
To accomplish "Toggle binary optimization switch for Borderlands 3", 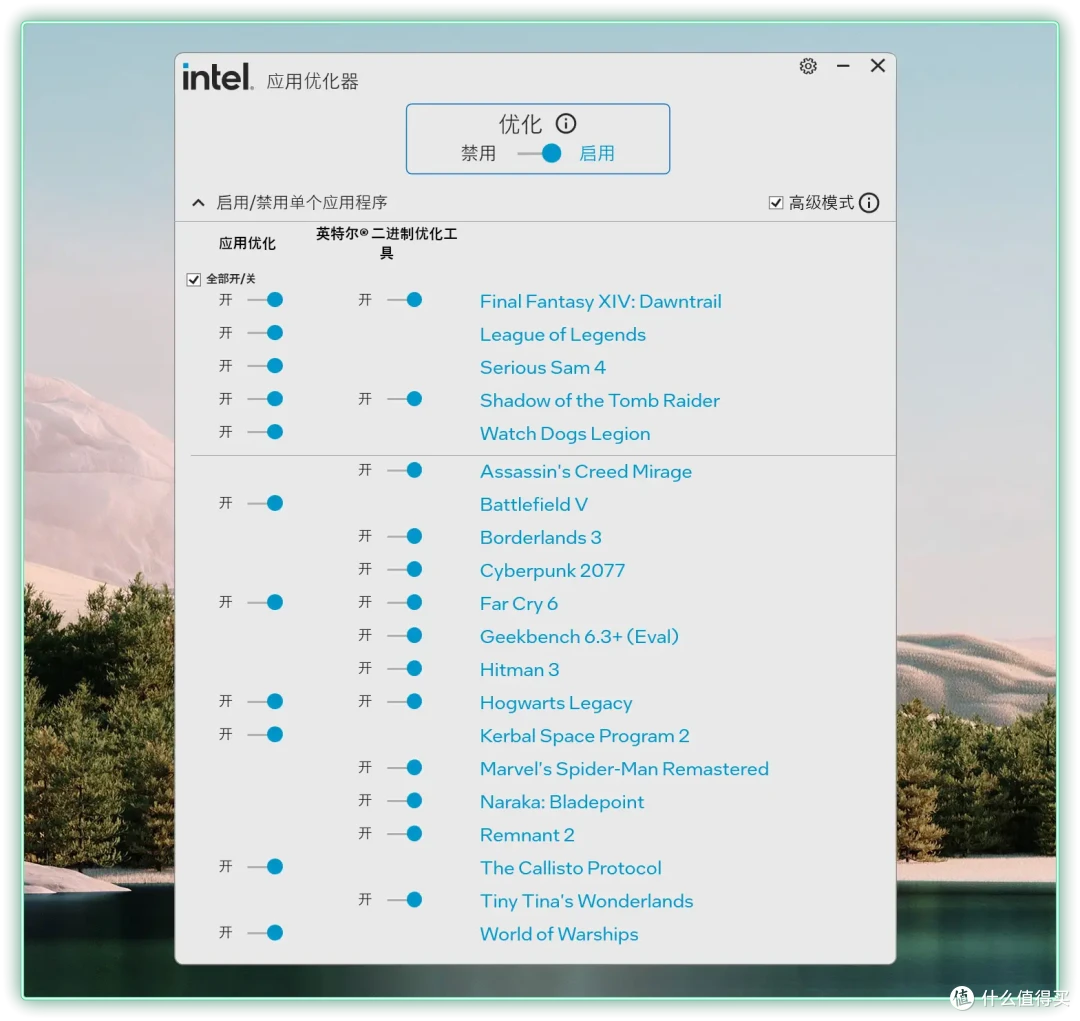I will tap(405, 537).
